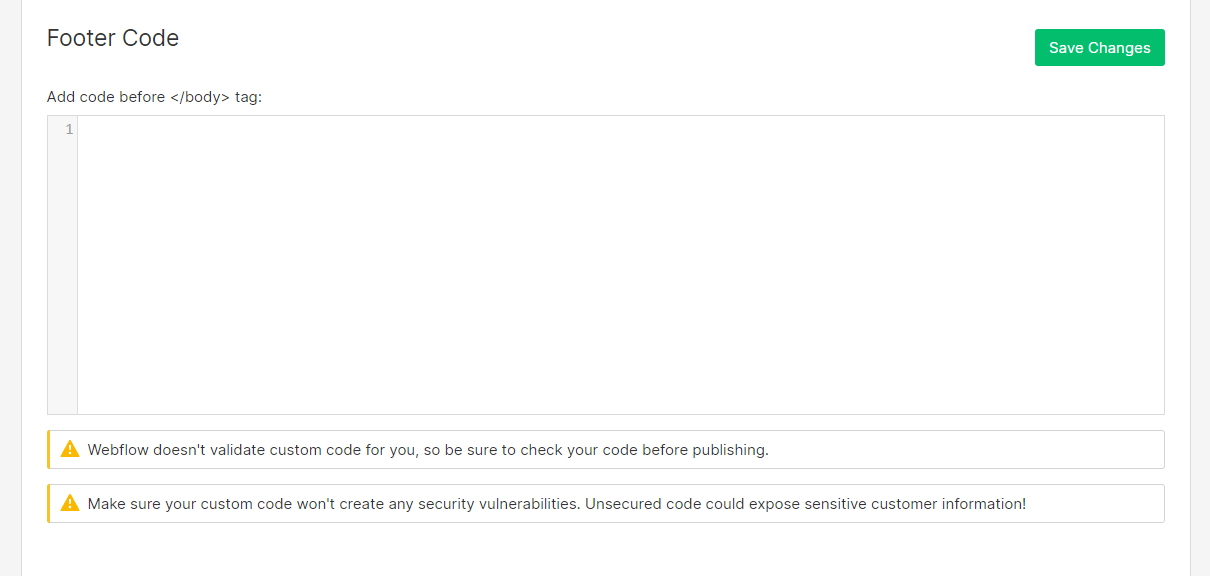1210x576 pixels.
Task: Click empty space at the right of the security warning box
Action: [1095, 504]
